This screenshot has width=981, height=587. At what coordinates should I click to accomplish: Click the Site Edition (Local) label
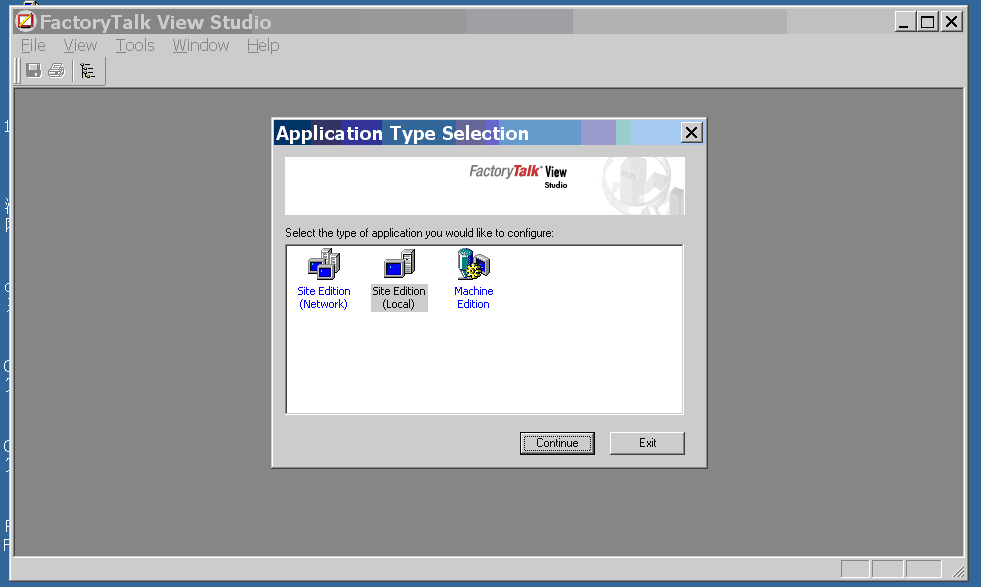399,298
